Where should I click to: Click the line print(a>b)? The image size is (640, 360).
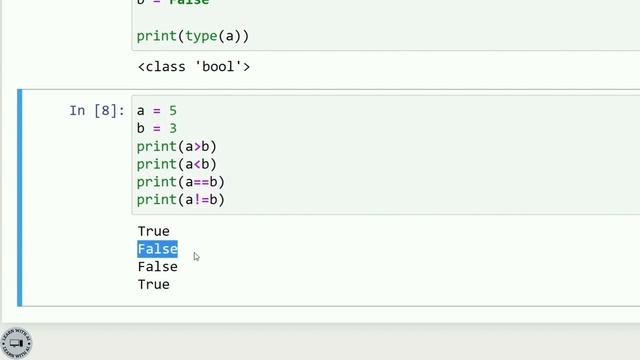tap(177, 146)
